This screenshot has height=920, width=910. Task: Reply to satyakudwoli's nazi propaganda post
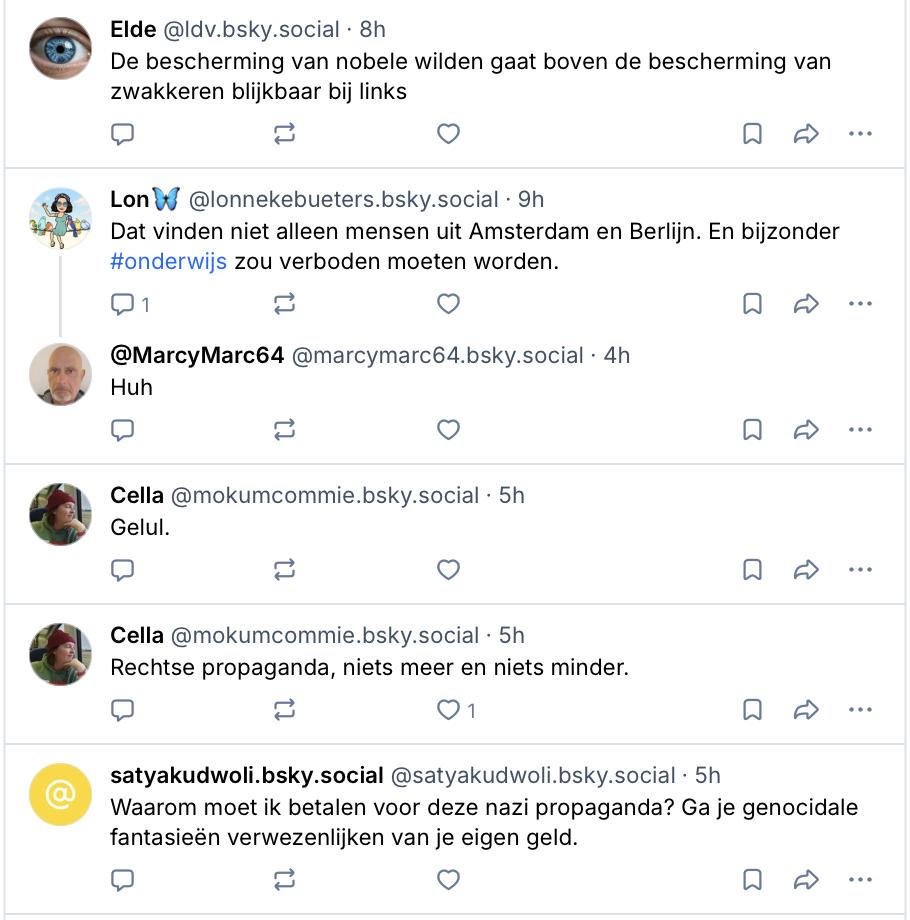click(x=123, y=880)
